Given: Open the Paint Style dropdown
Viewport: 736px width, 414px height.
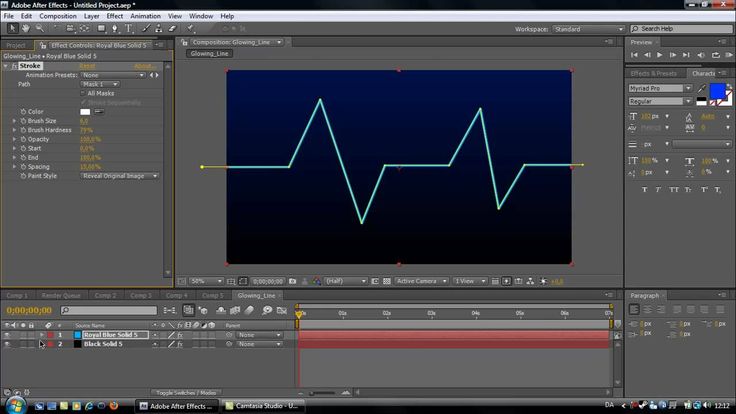Looking at the screenshot, I should [119, 176].
